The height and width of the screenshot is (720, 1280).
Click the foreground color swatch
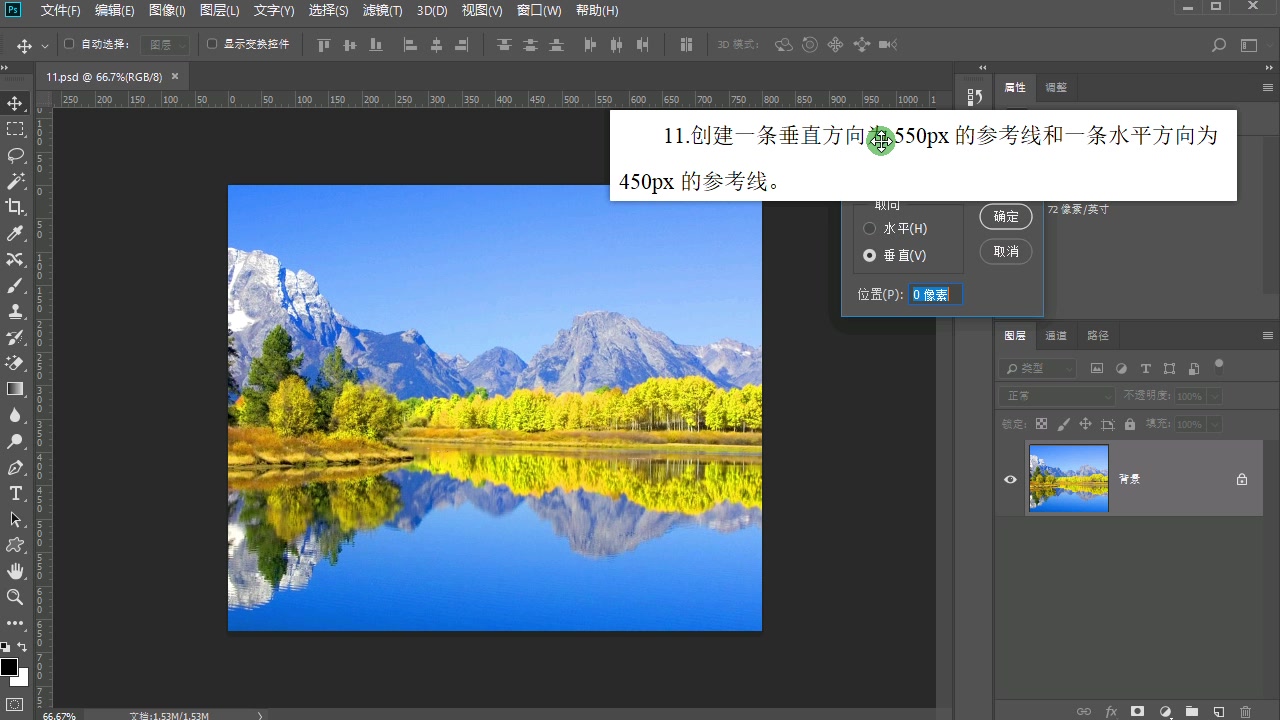(9, 667)
